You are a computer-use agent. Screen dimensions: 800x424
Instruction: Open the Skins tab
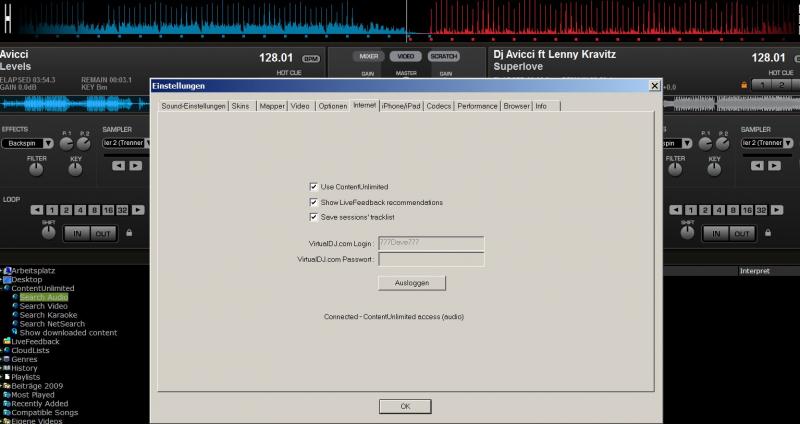point(241,106)
